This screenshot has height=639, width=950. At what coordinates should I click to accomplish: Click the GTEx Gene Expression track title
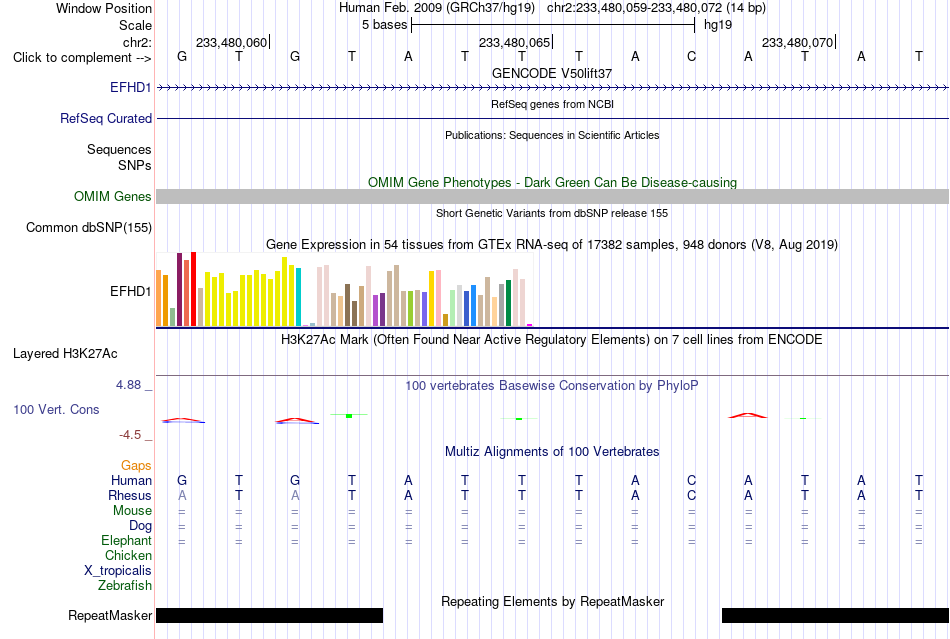552,245
